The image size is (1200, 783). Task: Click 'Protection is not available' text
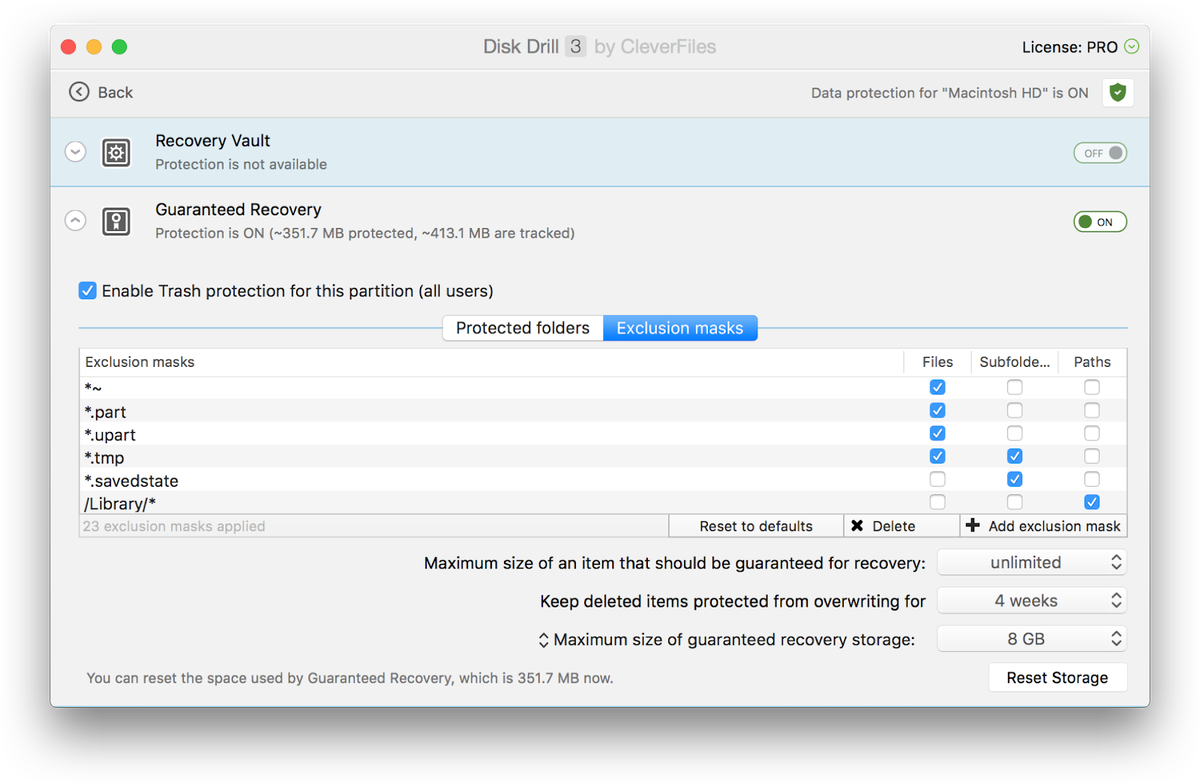point(241,164)
